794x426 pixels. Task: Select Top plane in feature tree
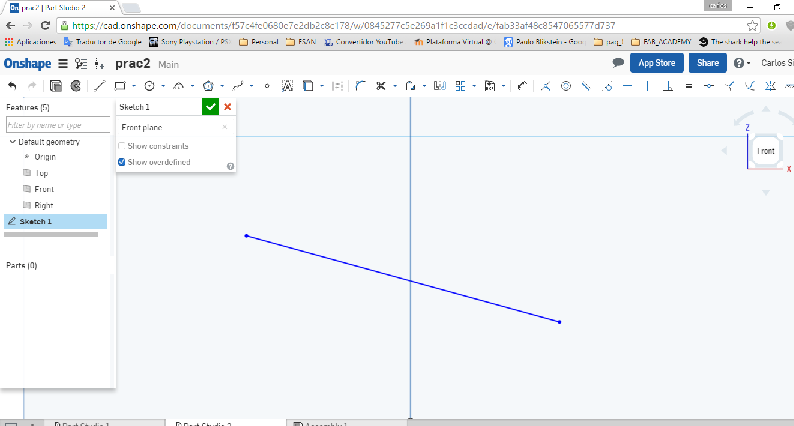pos(42,173)
